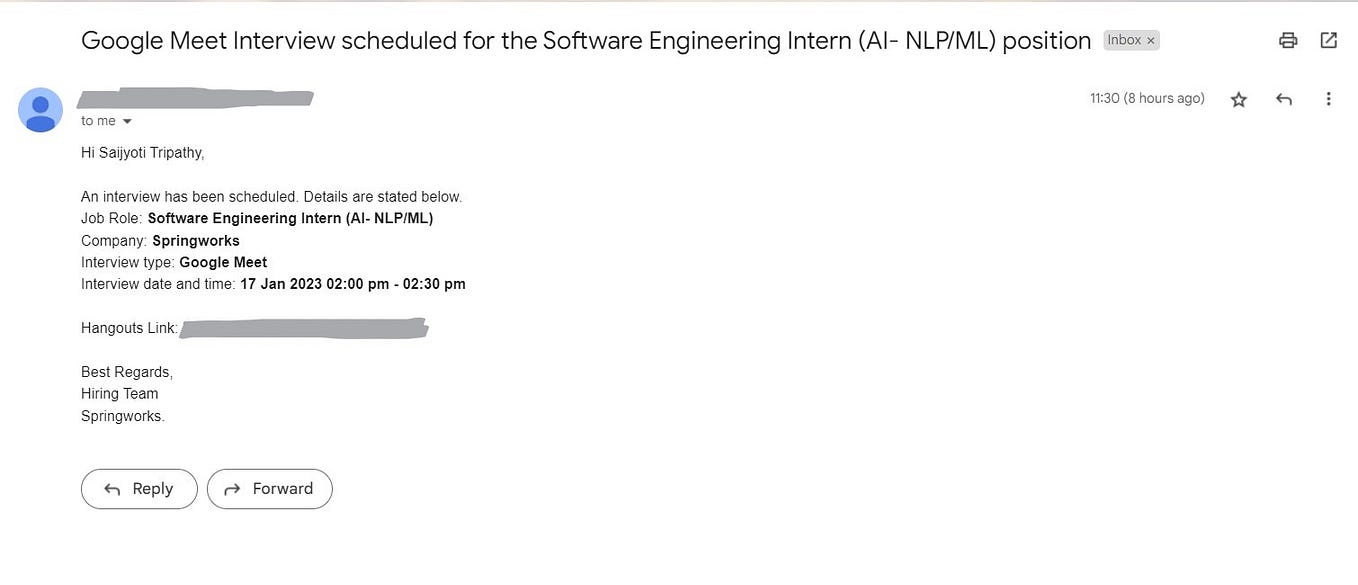Image resolution: width=1358 pixels, height=585 pixels.
Task: Remove the Inbox label using its x
Action: pyautogui.click(x=1151, y=41)
